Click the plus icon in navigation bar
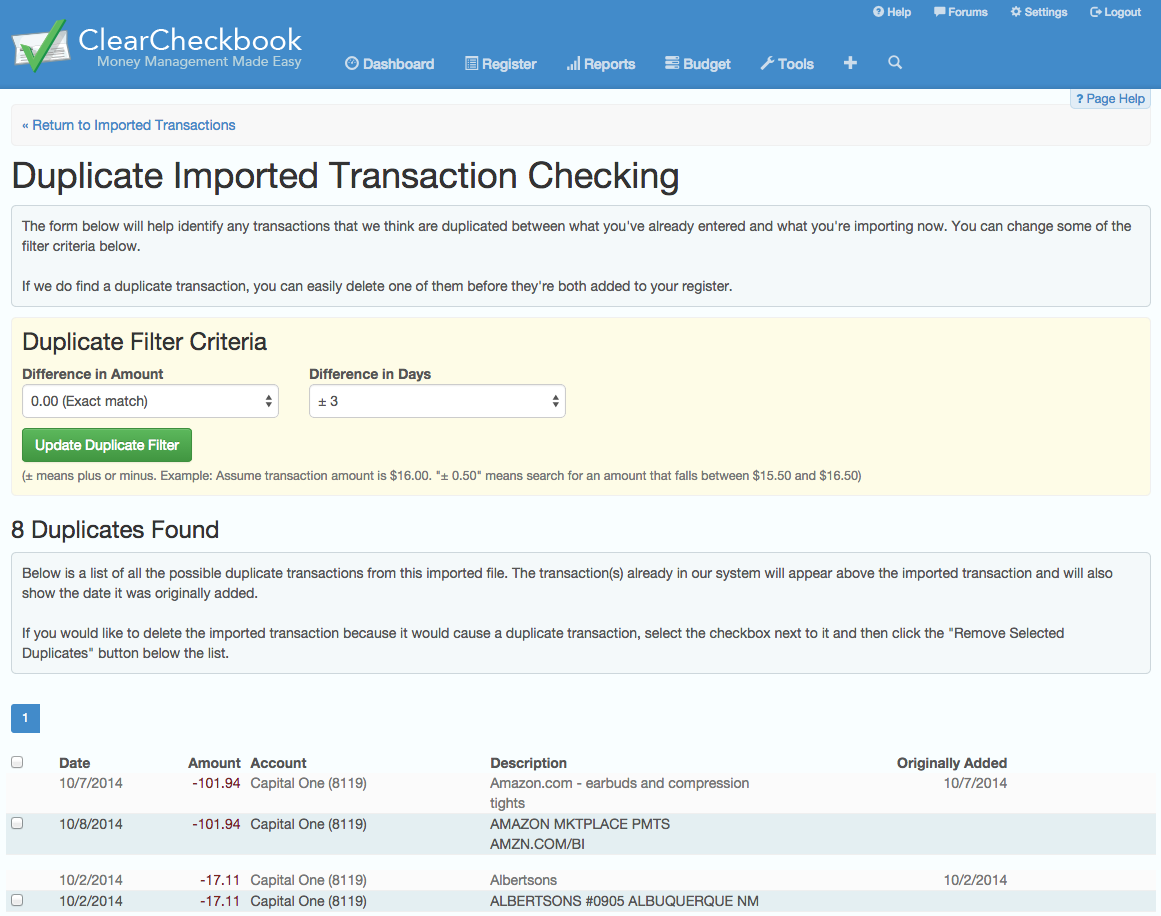 tap(850, 63)
